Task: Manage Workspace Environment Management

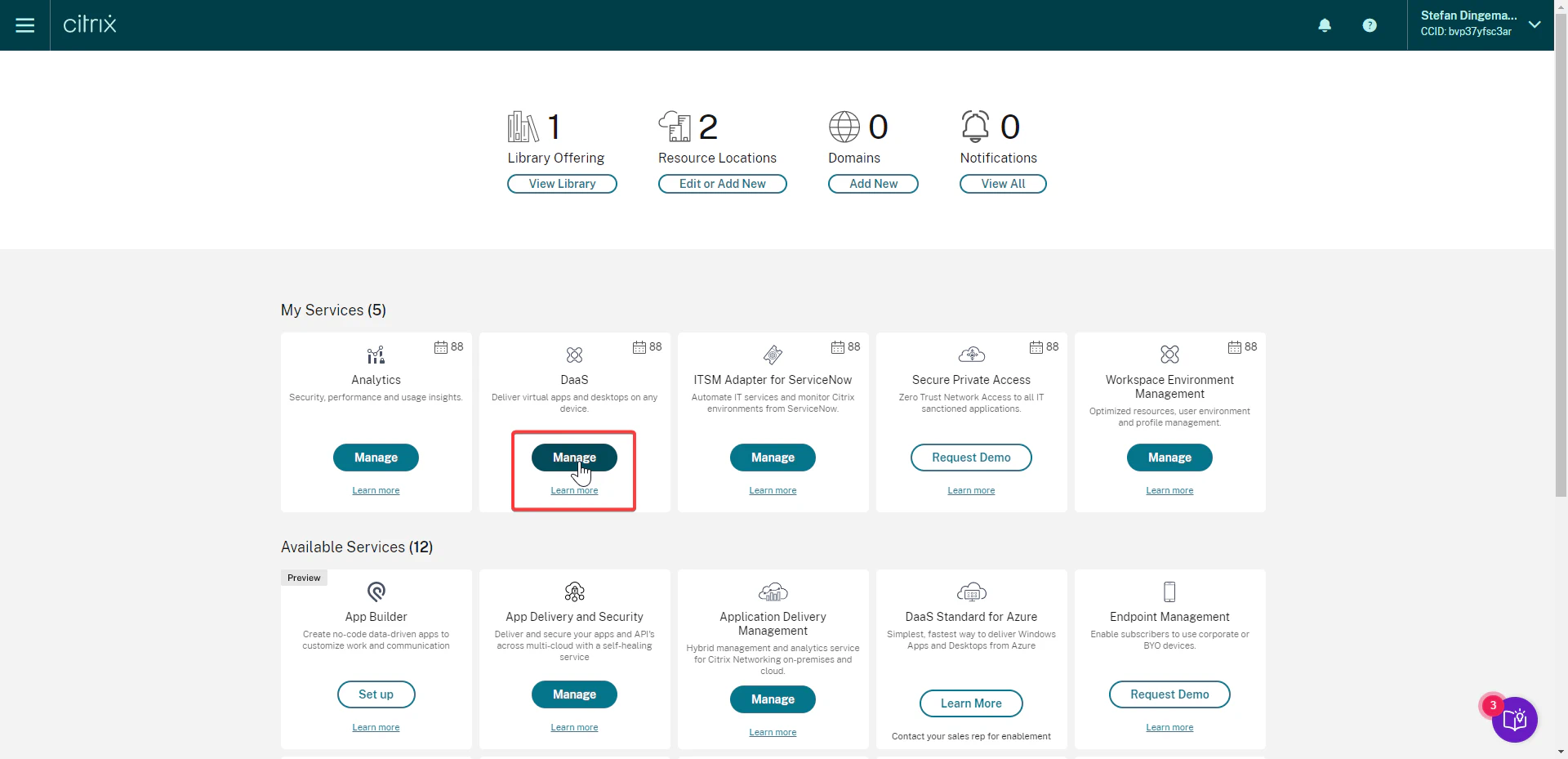Action: pos(1169,458)
